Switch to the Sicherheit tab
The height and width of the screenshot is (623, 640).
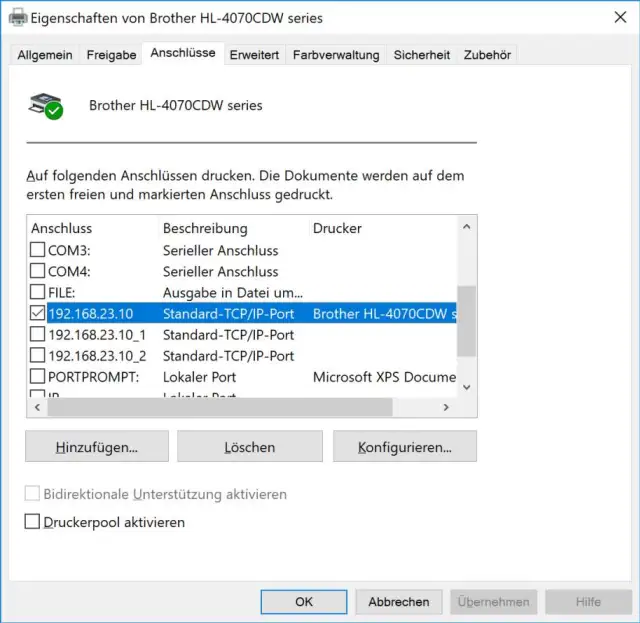(422, 55)
